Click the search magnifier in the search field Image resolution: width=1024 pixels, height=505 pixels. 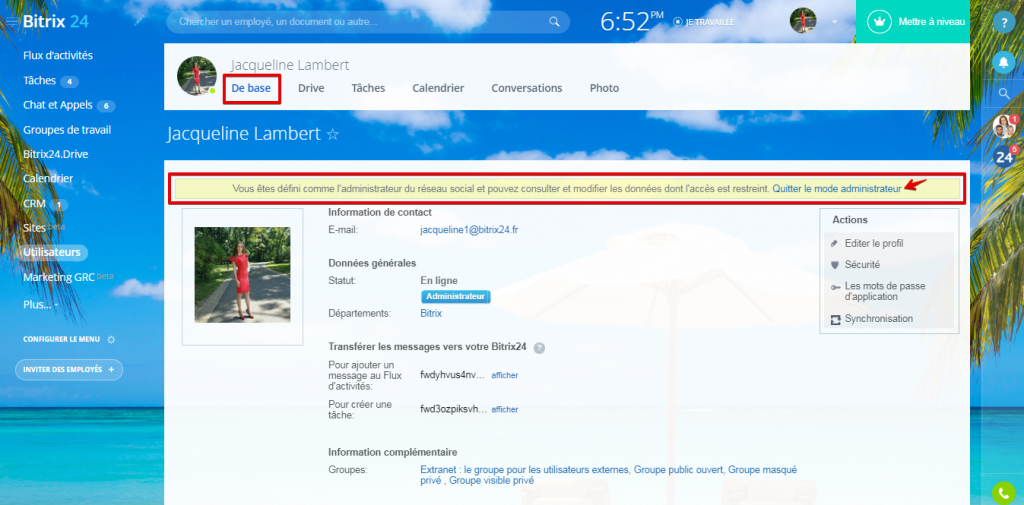[x=554, y=22]
